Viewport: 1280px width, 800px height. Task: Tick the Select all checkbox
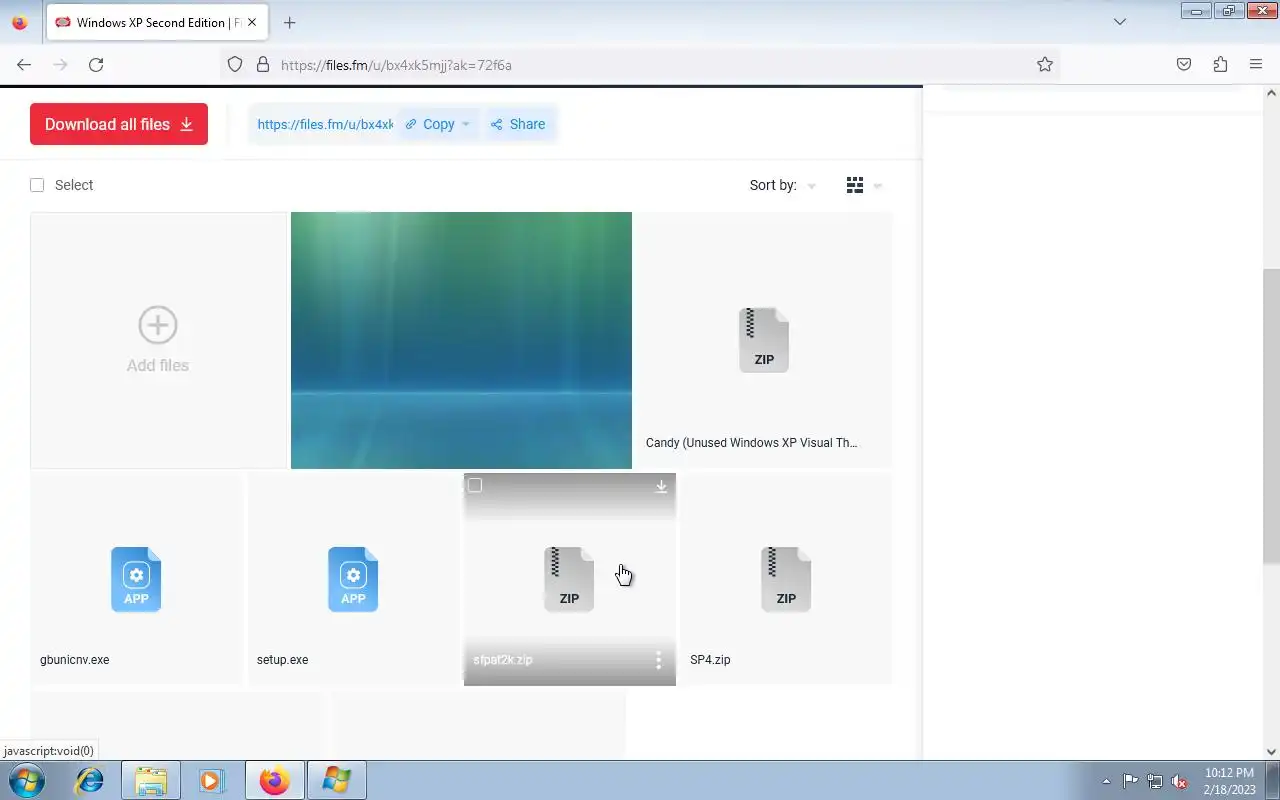pyautogui.click(x=37, y=185)
